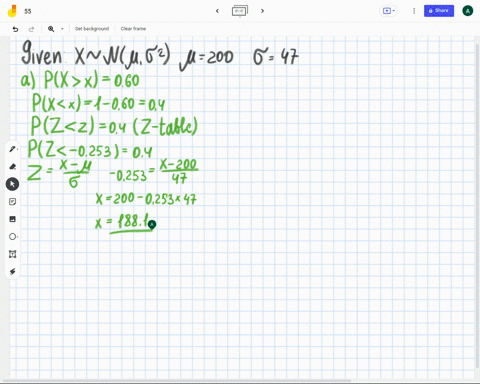This screenshot has height=384, width=480.
Task: Choose the Add image tool
Action: [x=12, y=219]
